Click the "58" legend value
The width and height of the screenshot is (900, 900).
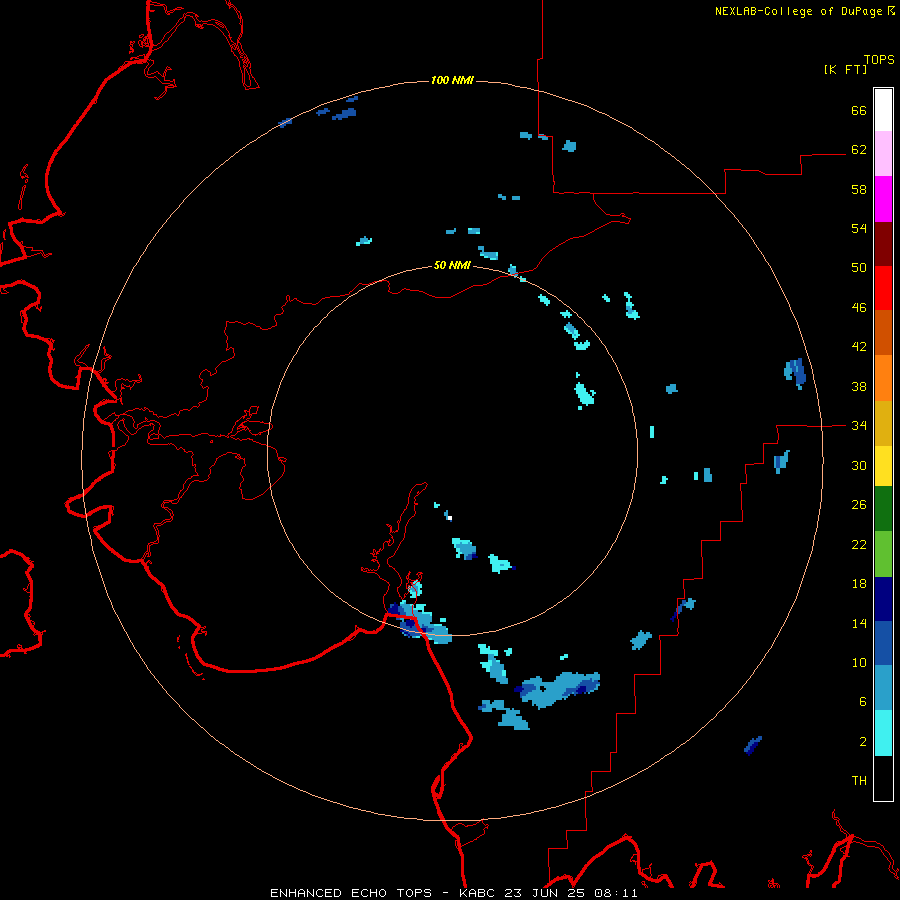(x=859, y=189)
